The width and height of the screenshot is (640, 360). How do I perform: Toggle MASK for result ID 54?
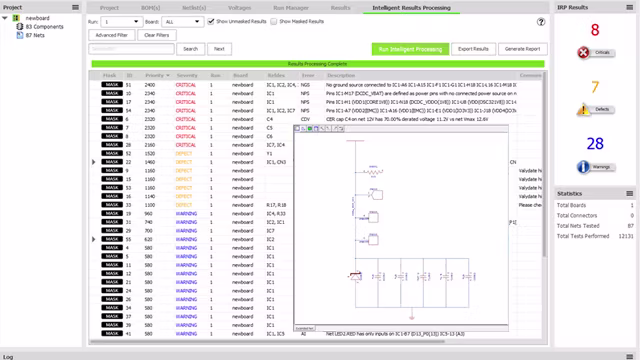click(112, 111)
